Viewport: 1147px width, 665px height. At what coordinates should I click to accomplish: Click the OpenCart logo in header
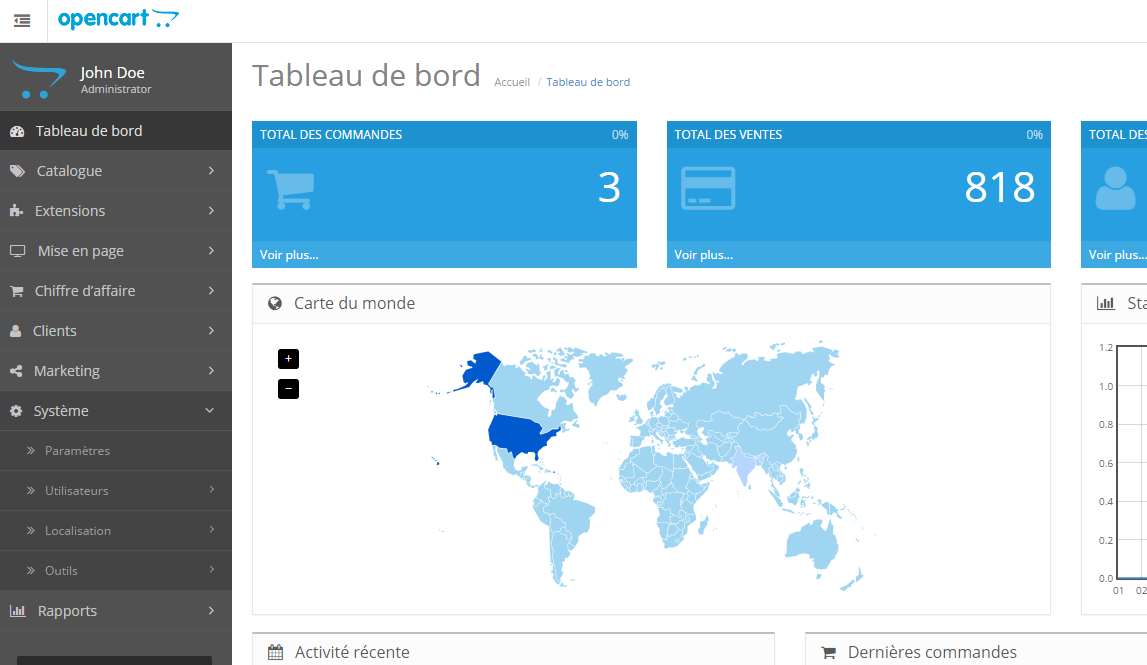coord(118,19)
